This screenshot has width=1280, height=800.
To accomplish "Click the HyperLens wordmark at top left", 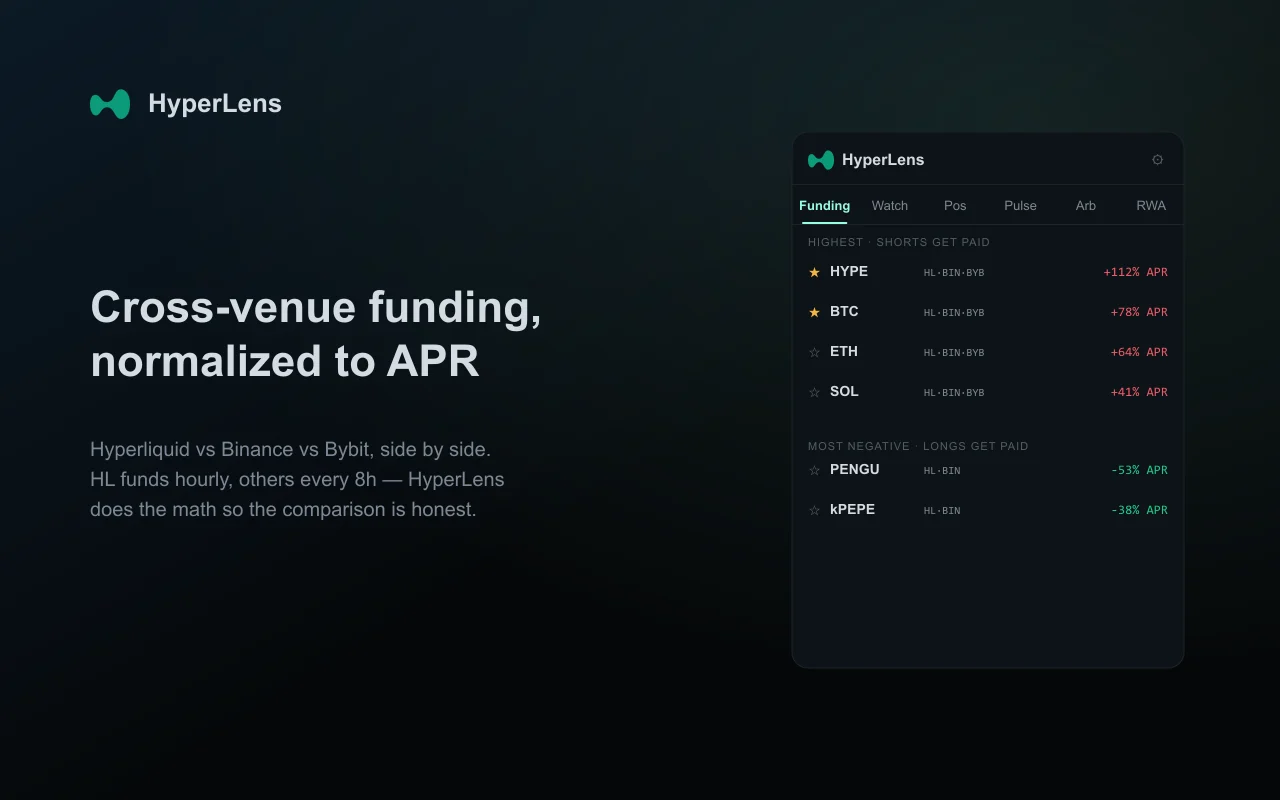I will point(215,104).
